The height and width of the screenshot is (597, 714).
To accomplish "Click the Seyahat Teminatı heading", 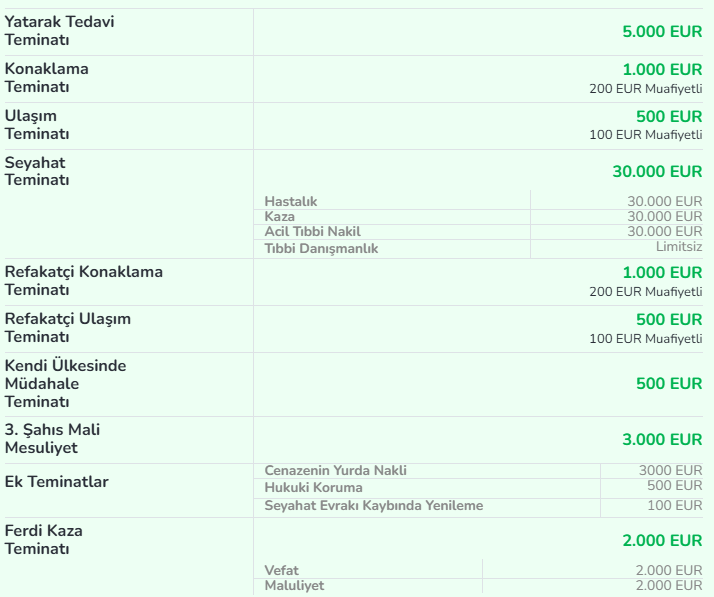I will click(37, 171).
